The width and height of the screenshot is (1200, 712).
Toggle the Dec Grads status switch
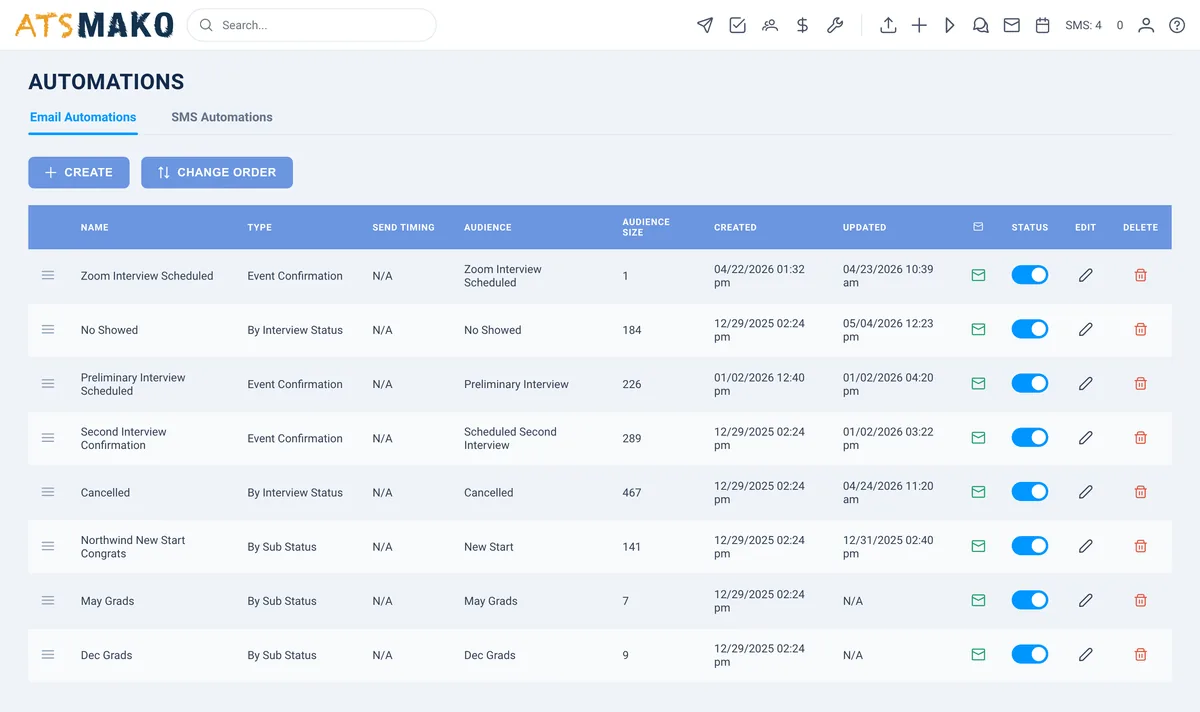(x=1030, y=654)
